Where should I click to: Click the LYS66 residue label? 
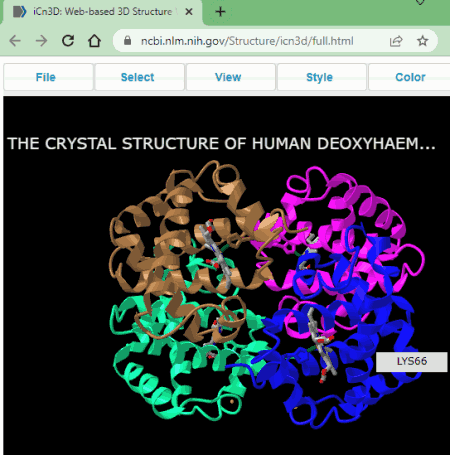click(x=412, y=361)
